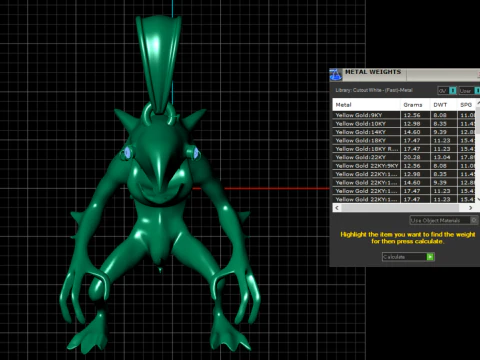This screenshot has width=480, height=360.
Task: Click scroll-right arrow of the table's horizontal scrollbar
Action: point(470,208)
